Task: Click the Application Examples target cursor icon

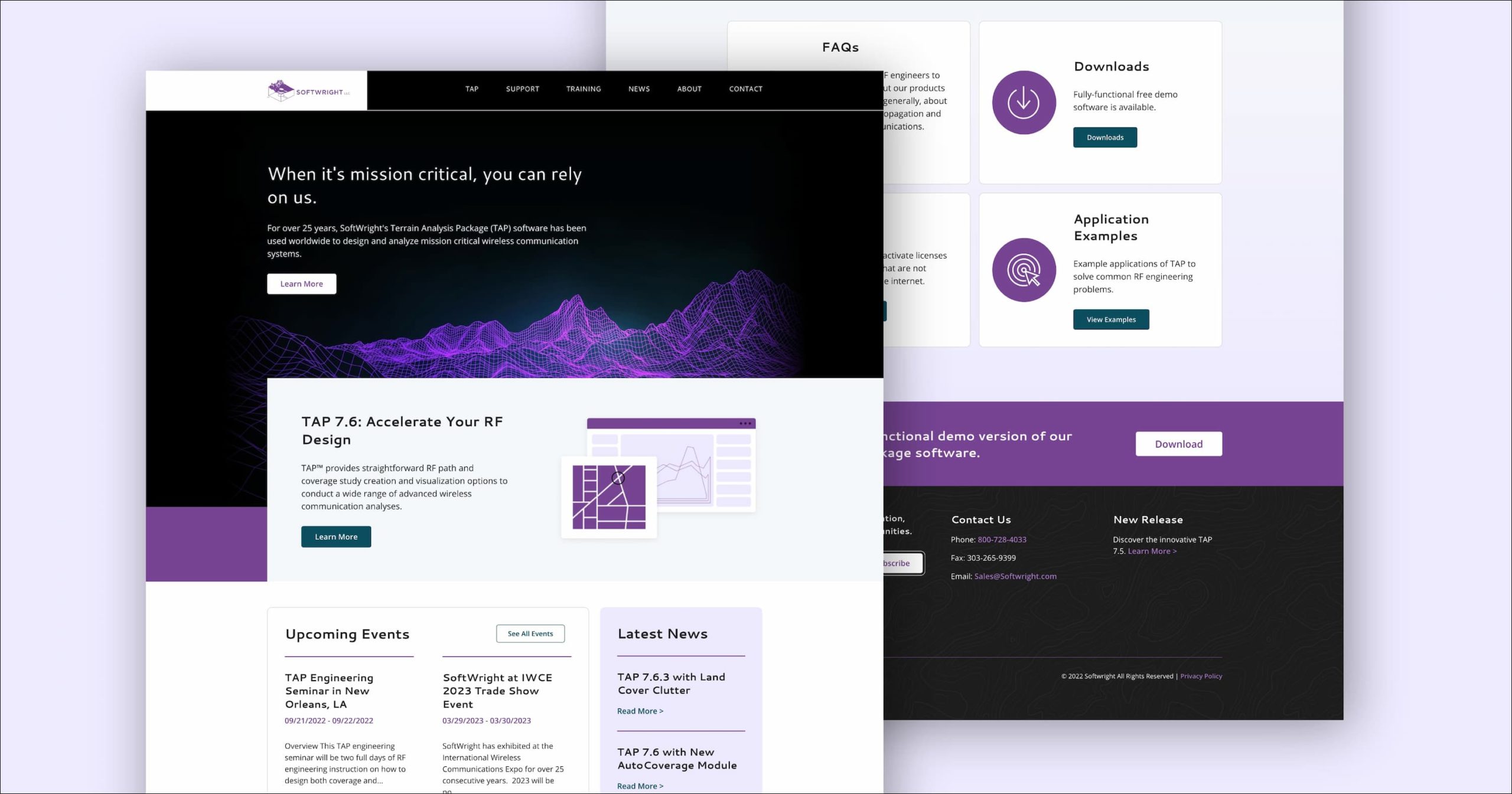Action: [x=1024, y=270]
